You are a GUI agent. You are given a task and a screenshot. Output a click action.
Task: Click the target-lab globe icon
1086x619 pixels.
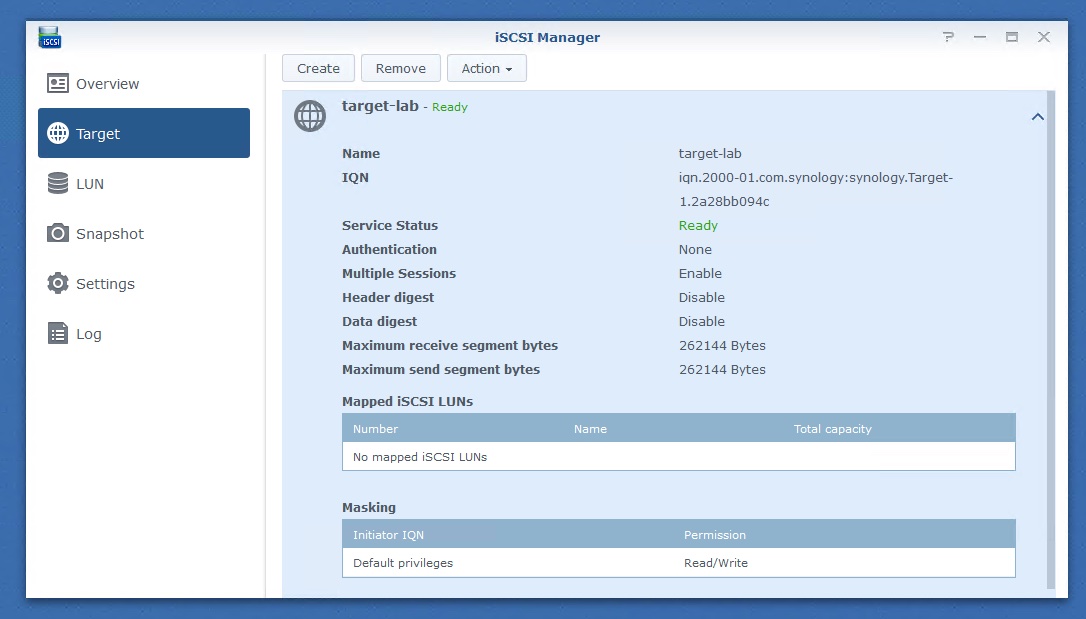coord(310,116)
